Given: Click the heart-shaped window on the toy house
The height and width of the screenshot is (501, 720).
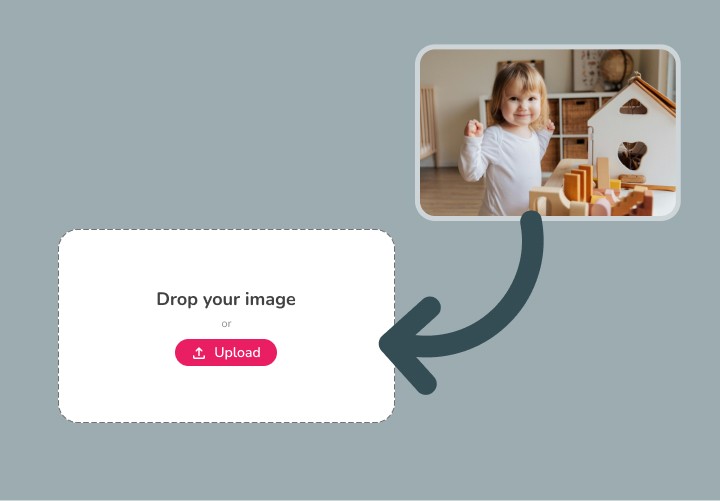Looking at the screenshot, I should pos(632,155).
